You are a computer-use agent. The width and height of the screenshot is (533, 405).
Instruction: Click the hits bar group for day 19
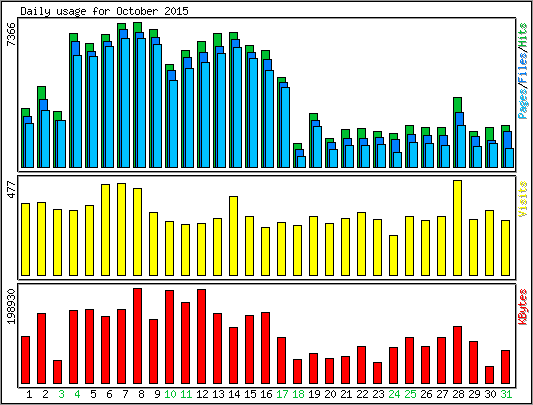coord(315,140)
